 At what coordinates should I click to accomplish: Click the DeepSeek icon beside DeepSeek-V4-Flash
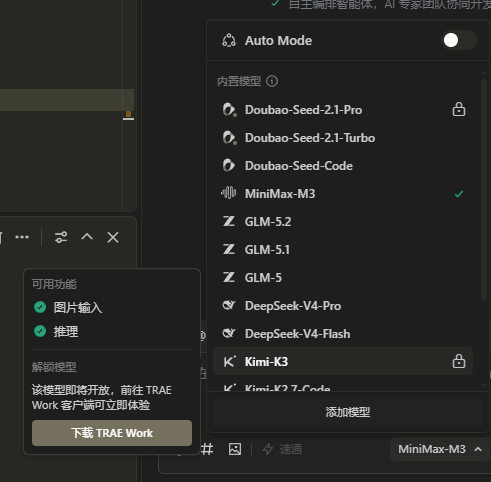(x=229, y=333)
